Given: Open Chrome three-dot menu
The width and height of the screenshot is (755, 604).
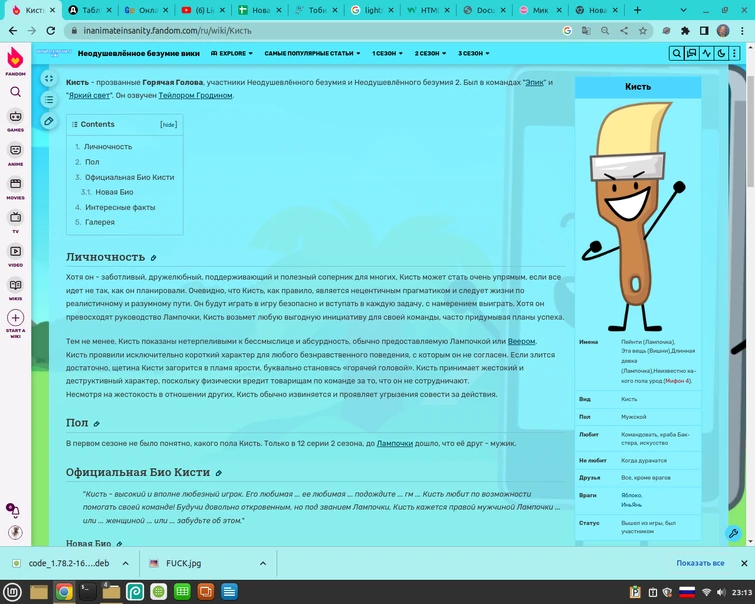Looking at the screenshot, I should point(742,31).
